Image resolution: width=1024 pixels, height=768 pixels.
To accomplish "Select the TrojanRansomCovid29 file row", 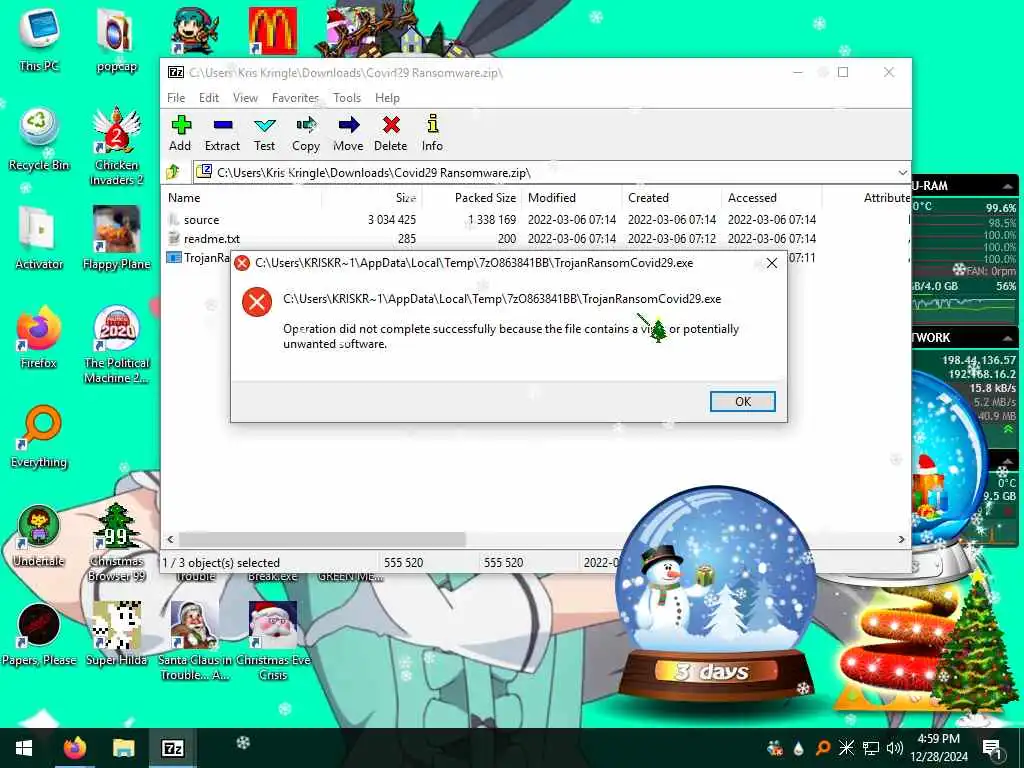I will pos(197,258).
